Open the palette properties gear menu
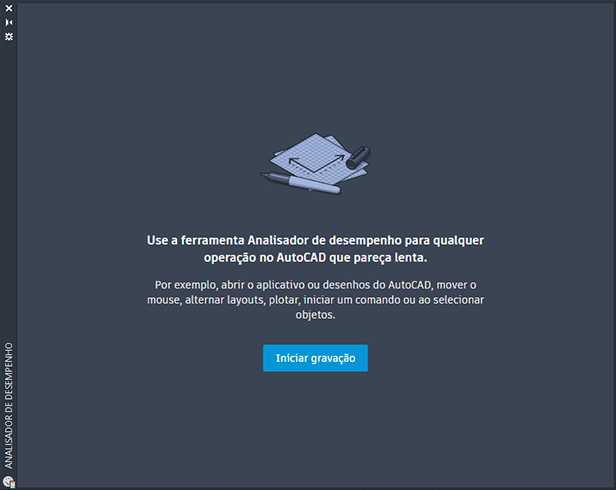616x490 pixels. click(9, 37)
